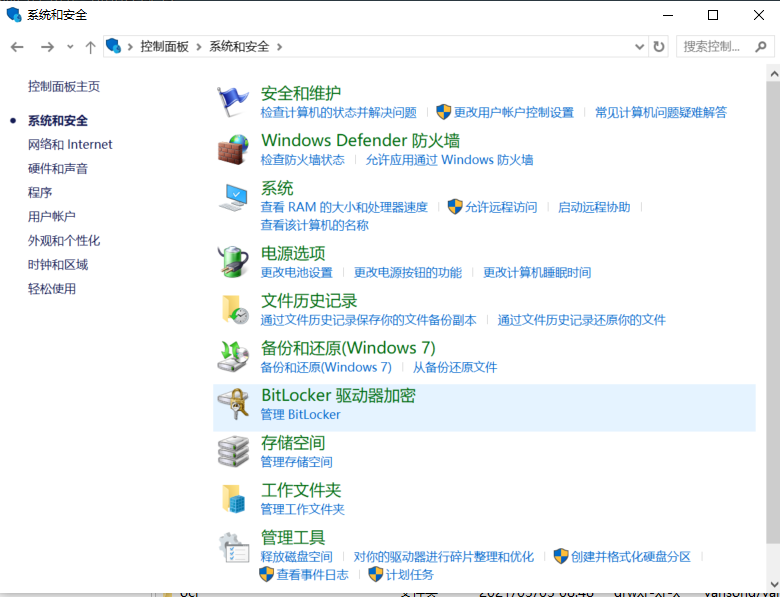Expand the address bar history dropdown
Viewport: 780px width, 597px height.
click(640, 47)
